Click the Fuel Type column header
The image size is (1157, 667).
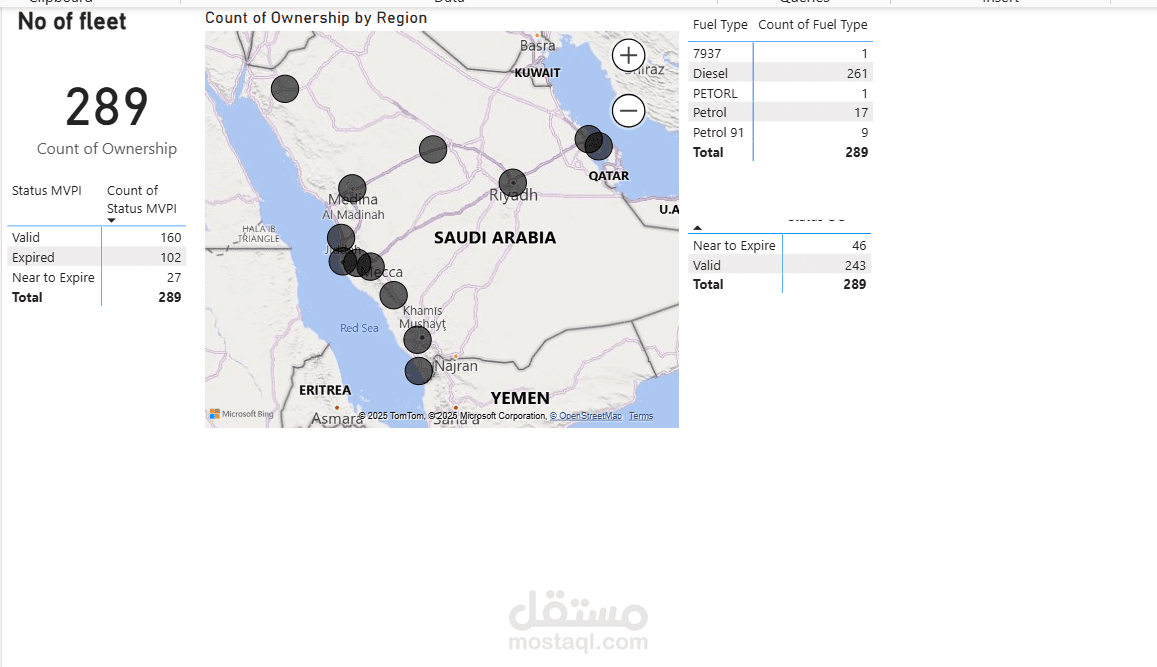(x=720, y=24)
